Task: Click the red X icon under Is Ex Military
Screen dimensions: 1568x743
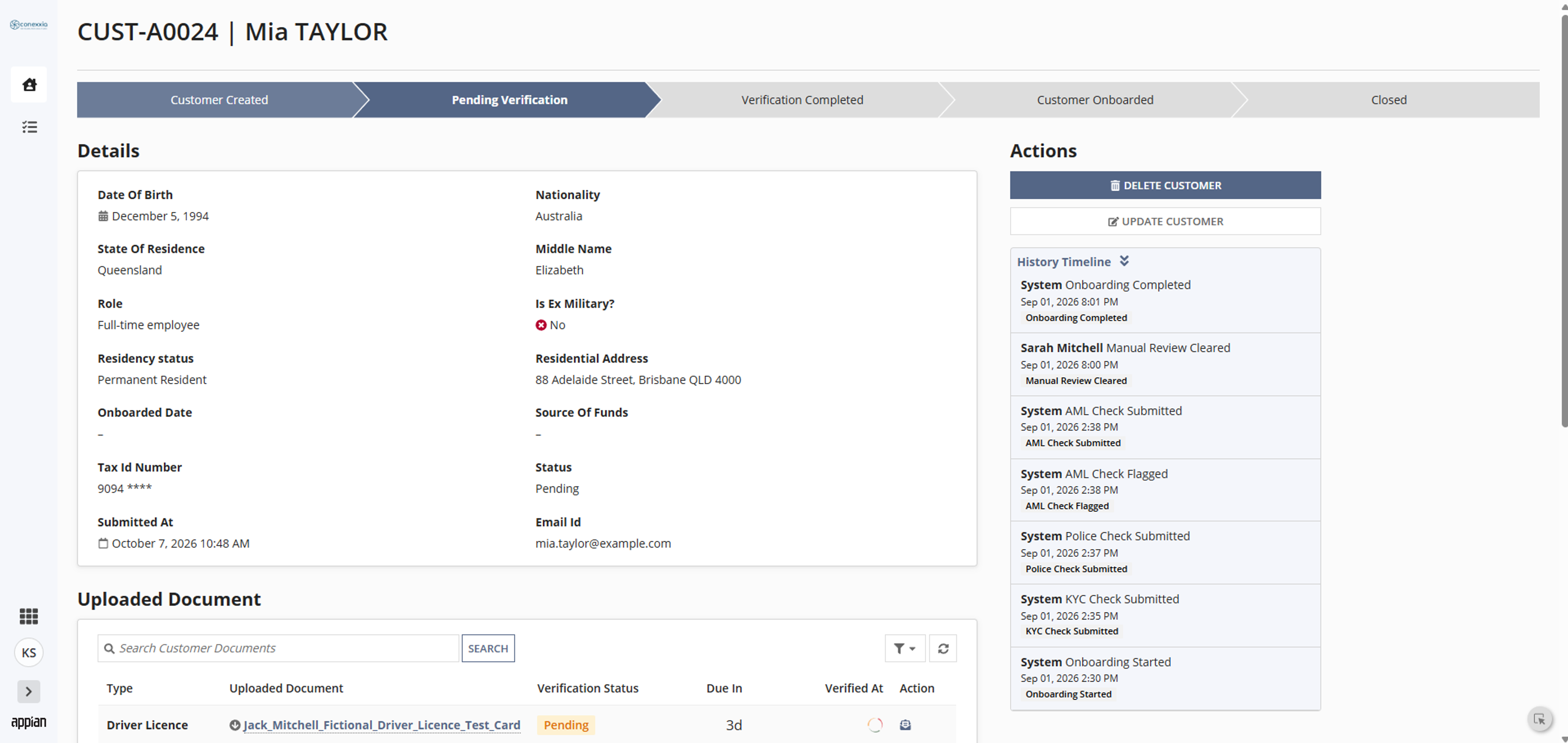Action: tap(541, 325)
